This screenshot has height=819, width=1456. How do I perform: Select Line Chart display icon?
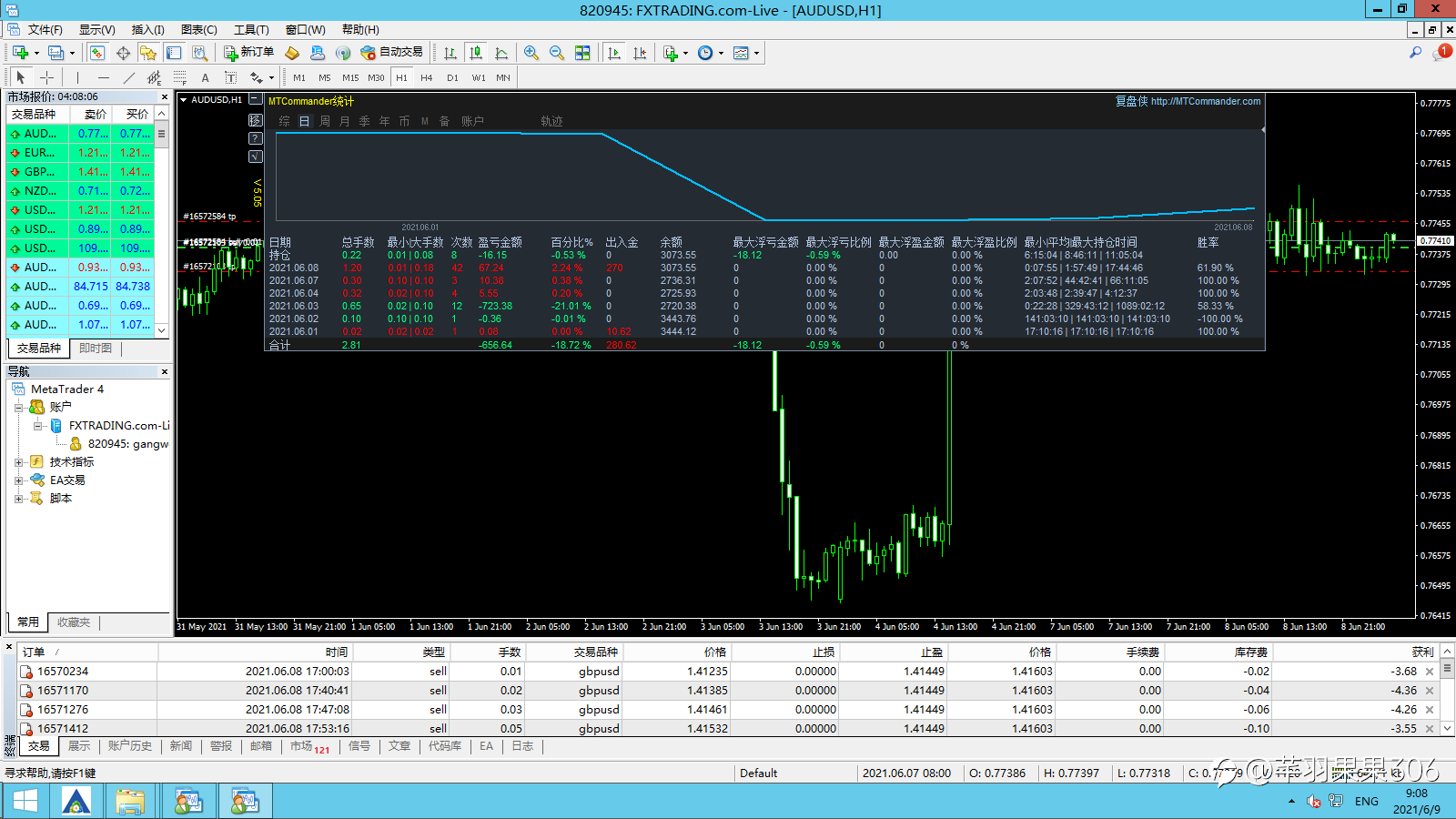click(x=501, y=53)
